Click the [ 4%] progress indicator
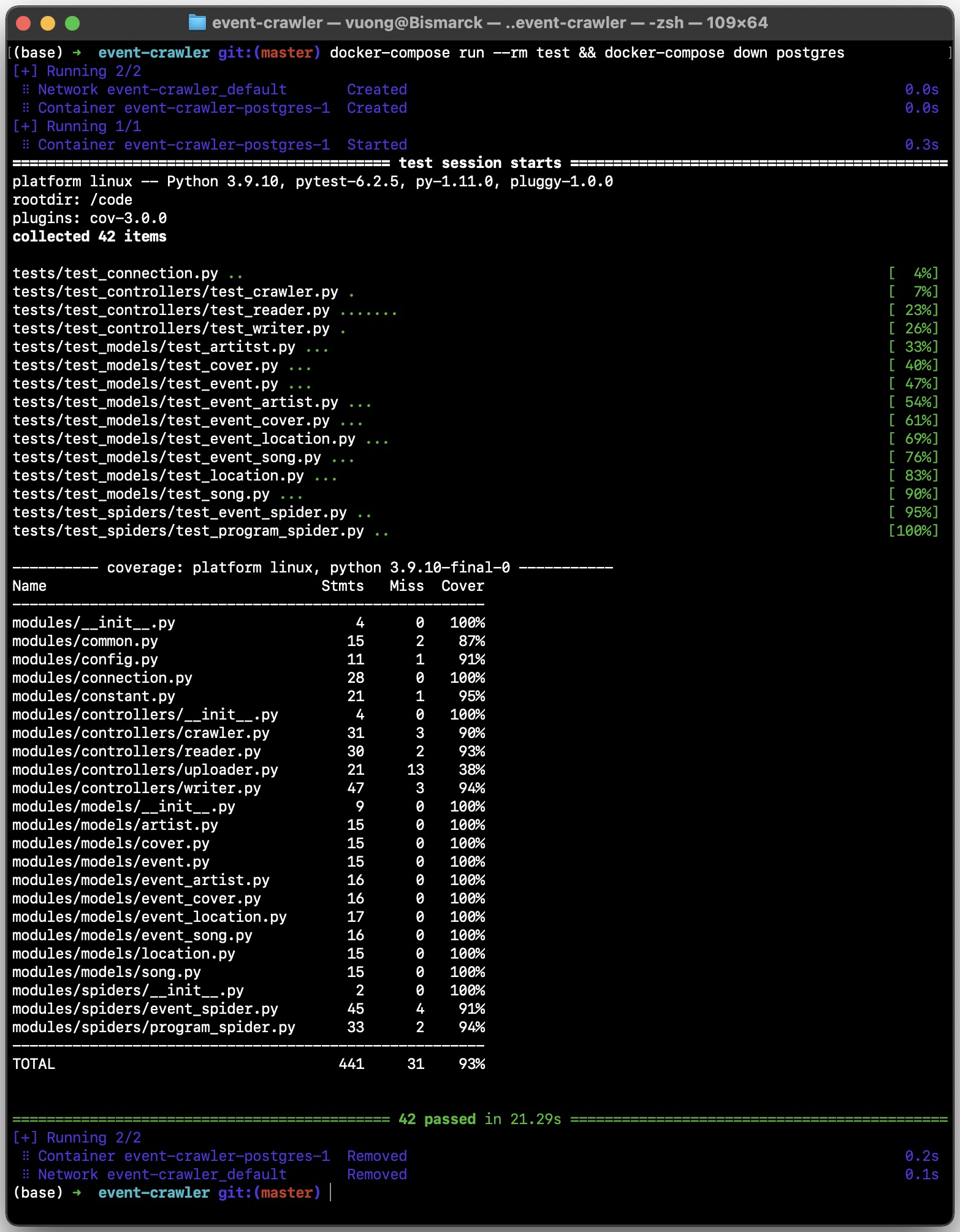Viewport: 960px width, 1232px height. (913, 273)
